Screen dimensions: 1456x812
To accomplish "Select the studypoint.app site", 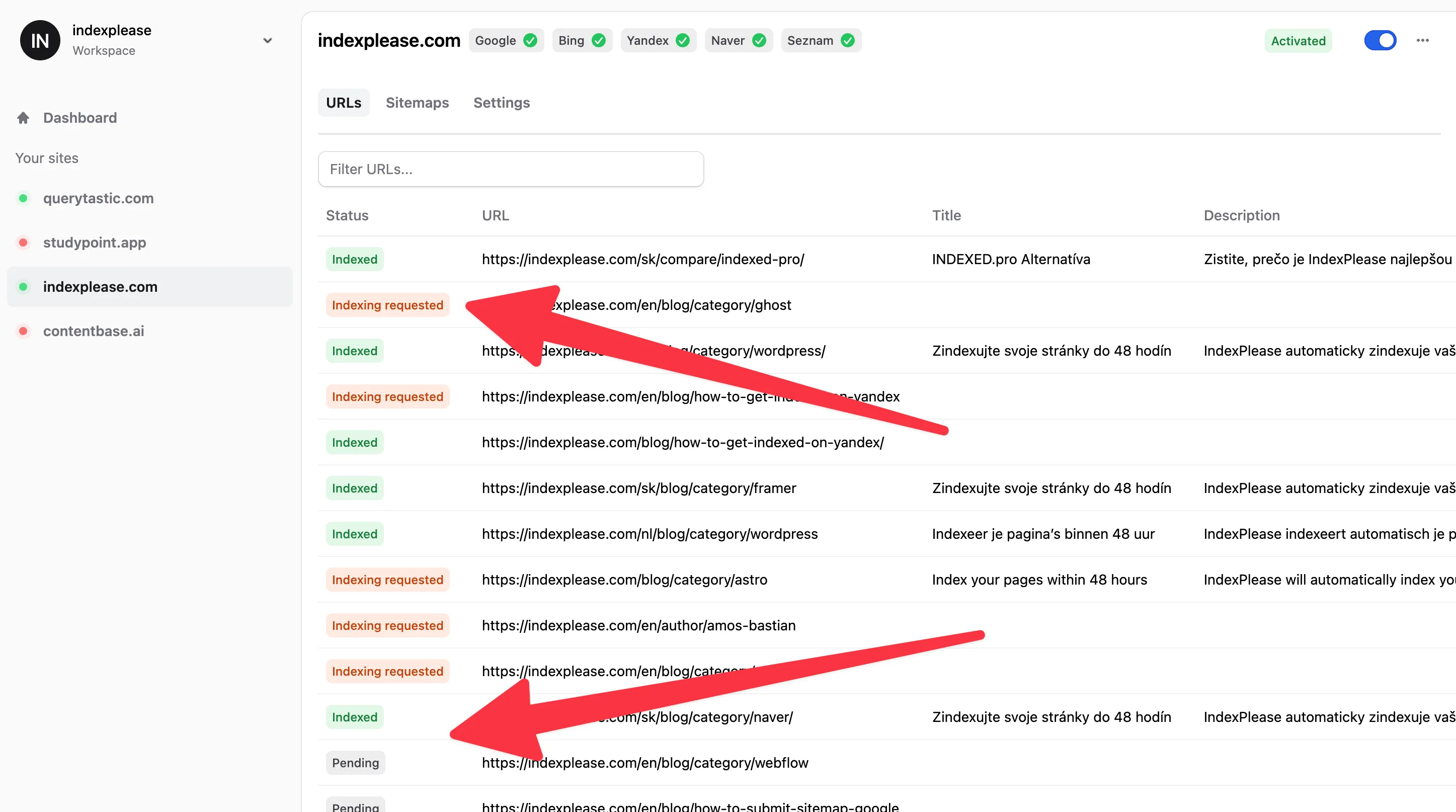I will 94,242.
